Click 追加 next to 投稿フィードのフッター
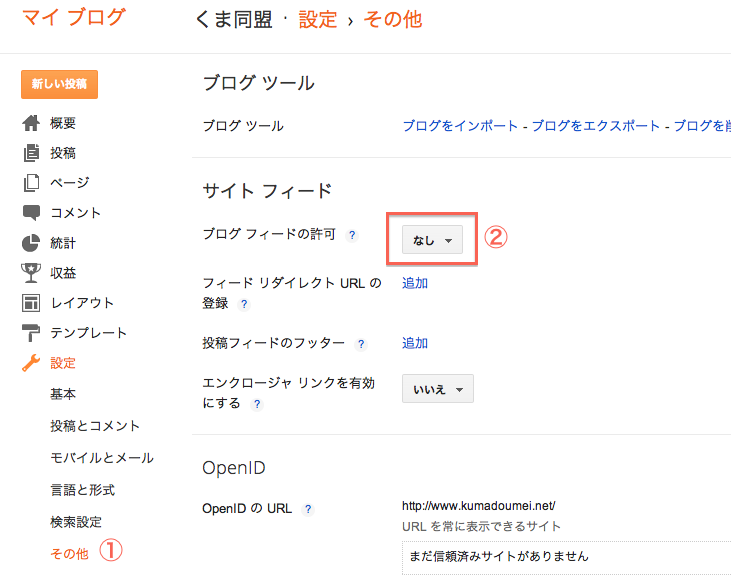731x580 pixels. click(x=415, y=343)
